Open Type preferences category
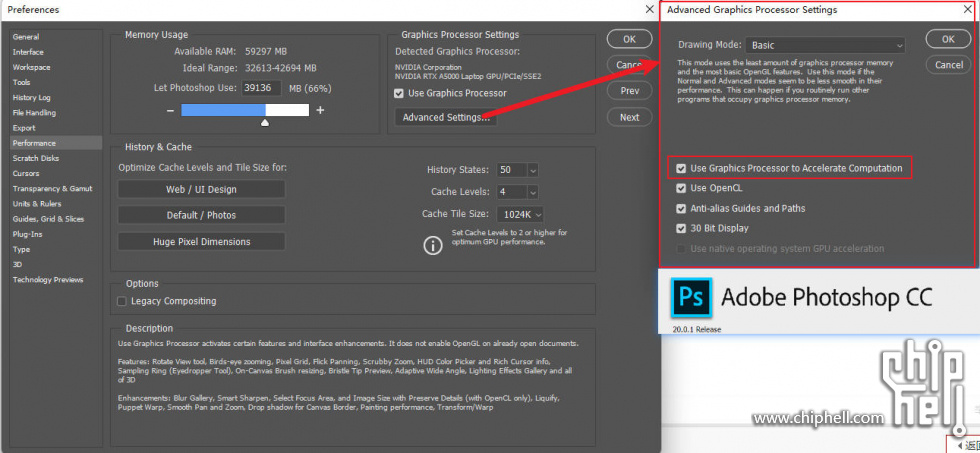The image size is (980, 453). [21, 249]
